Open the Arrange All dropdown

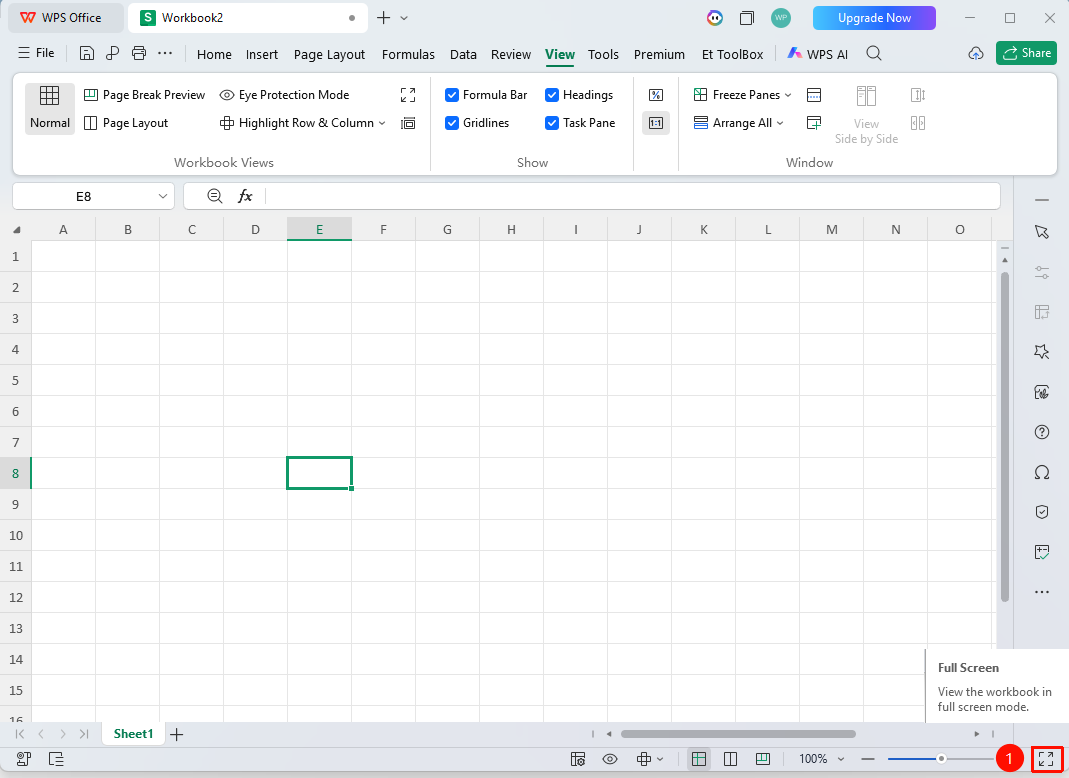coord(780,123)
